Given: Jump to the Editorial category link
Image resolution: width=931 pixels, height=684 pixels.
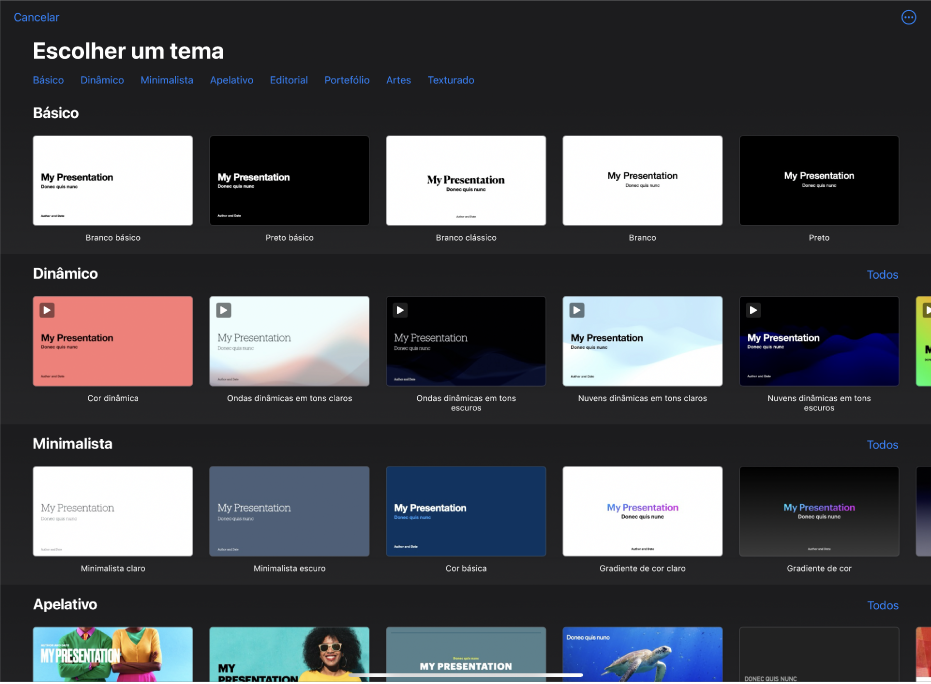Looking at the screenshot, I should pyautogui.click(x=289, y=80).
